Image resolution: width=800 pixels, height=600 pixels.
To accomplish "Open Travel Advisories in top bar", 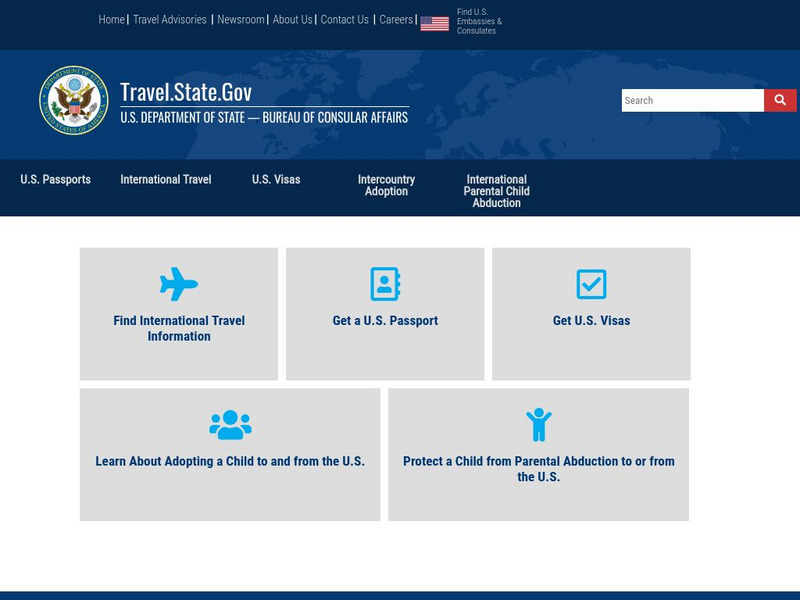I will tap(169, 19).
